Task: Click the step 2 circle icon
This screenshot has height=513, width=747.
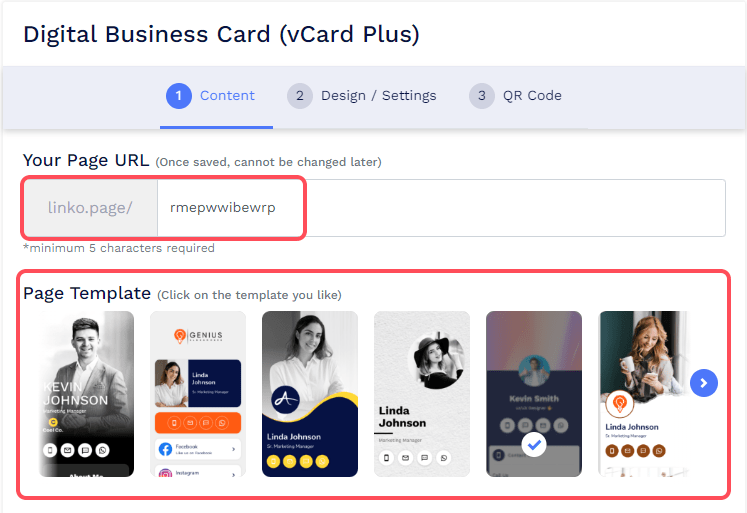Action: [300, 96]
